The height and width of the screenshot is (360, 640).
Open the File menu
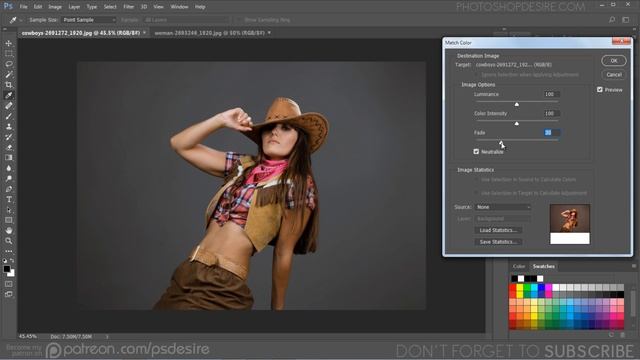tap(23, 7)
